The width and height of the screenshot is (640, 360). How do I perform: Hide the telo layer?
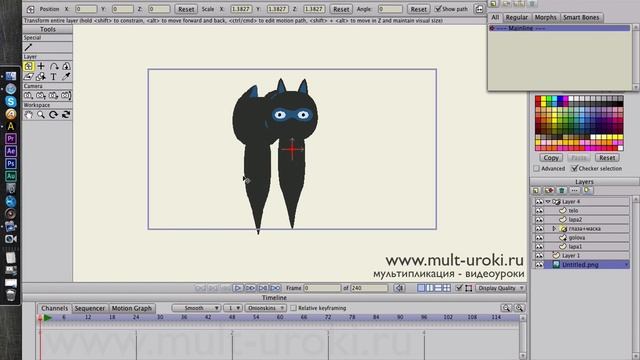point(539,211)
